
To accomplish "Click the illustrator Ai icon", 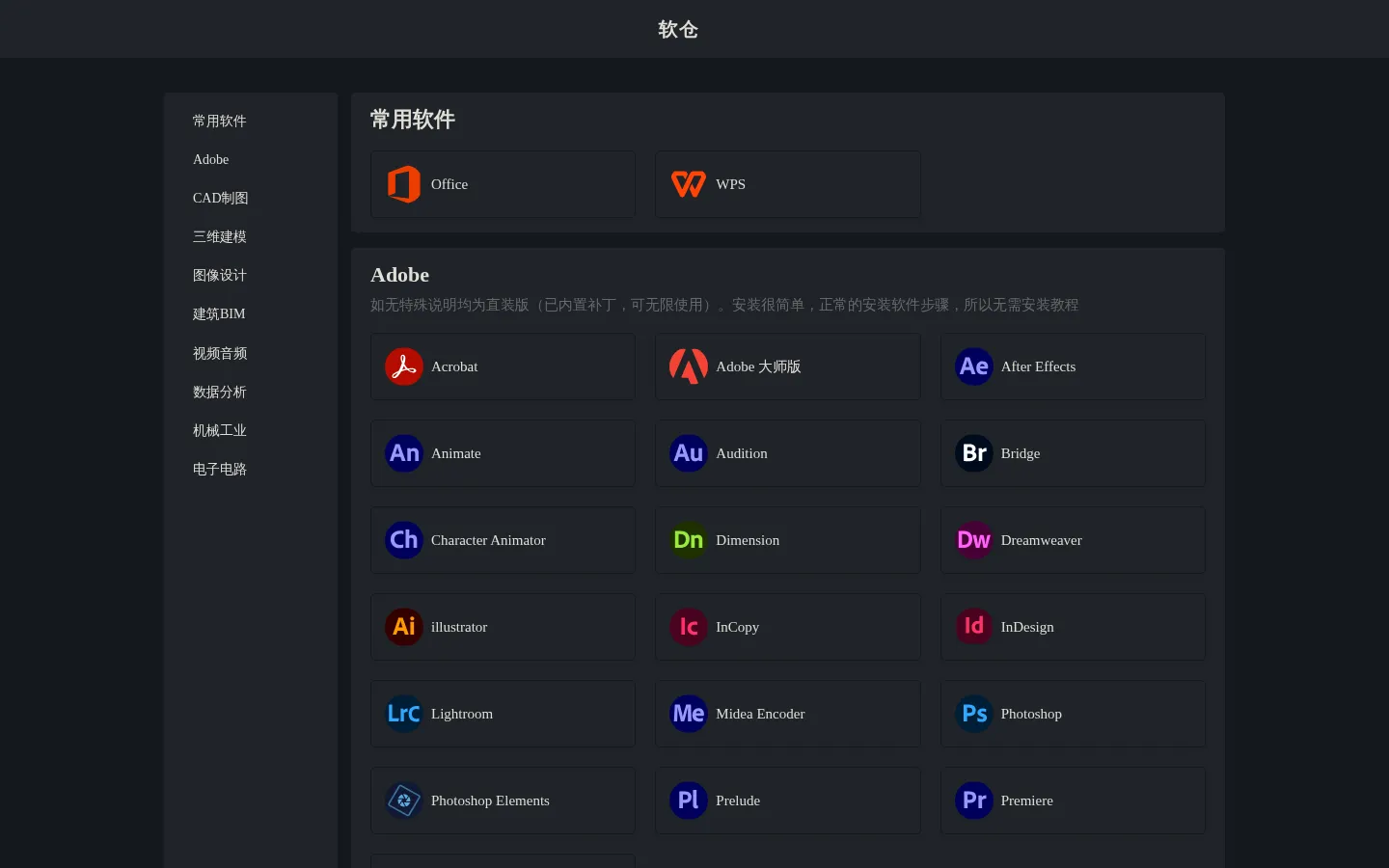I will [x=404, y=627].
